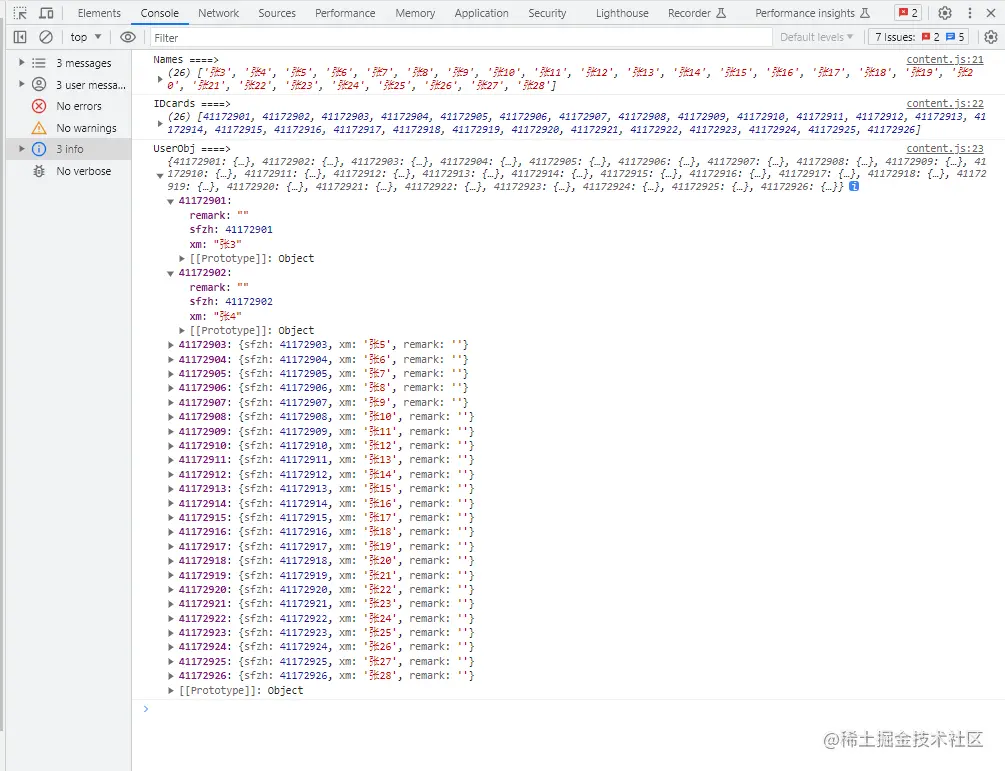
Task: Open DevTools settings gear icon
Action: pyautogui.click(x=945, y=13)
